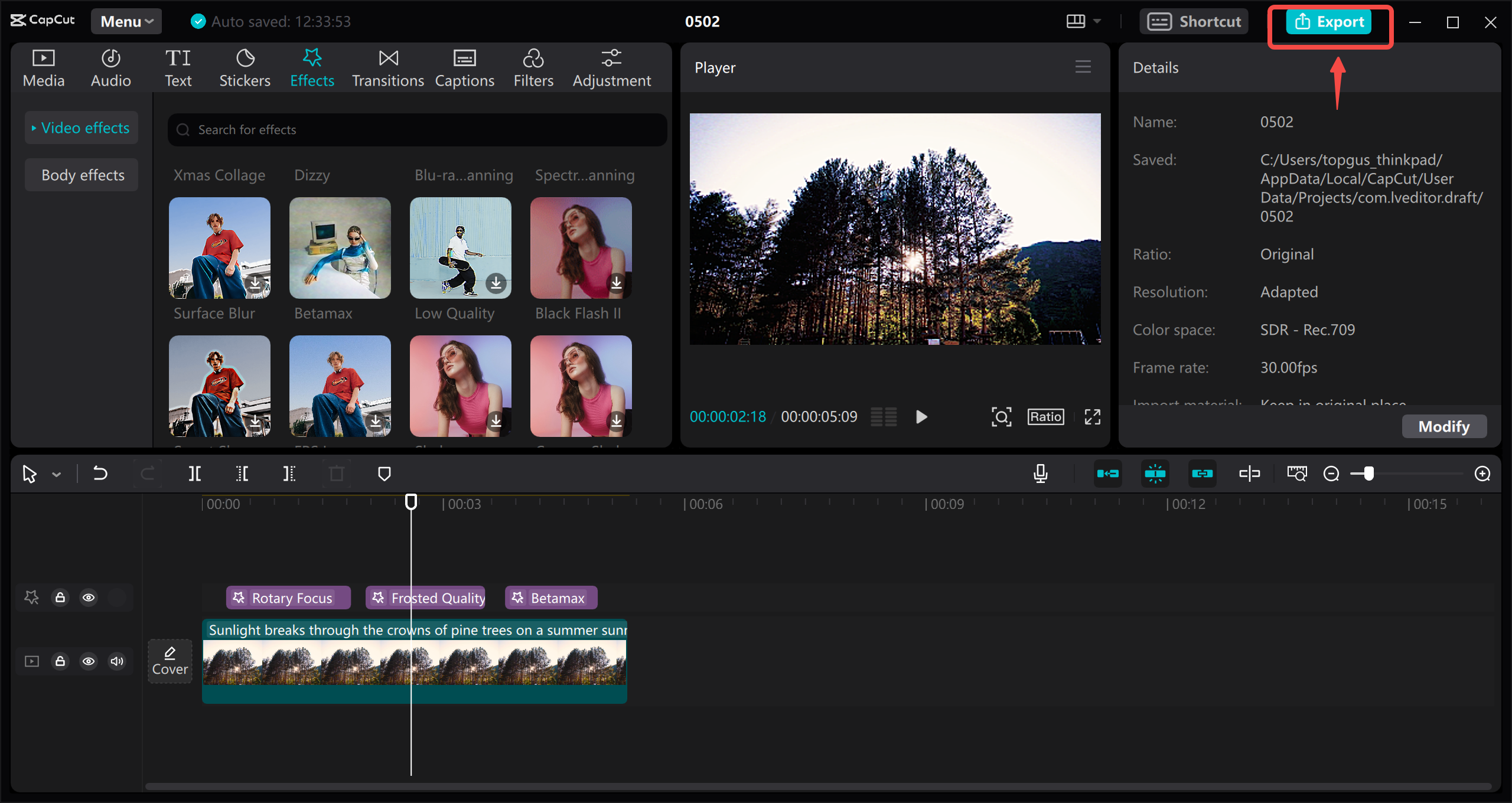
Task: Toggle visibility eye icon on main track
Action: coord(88,661)
